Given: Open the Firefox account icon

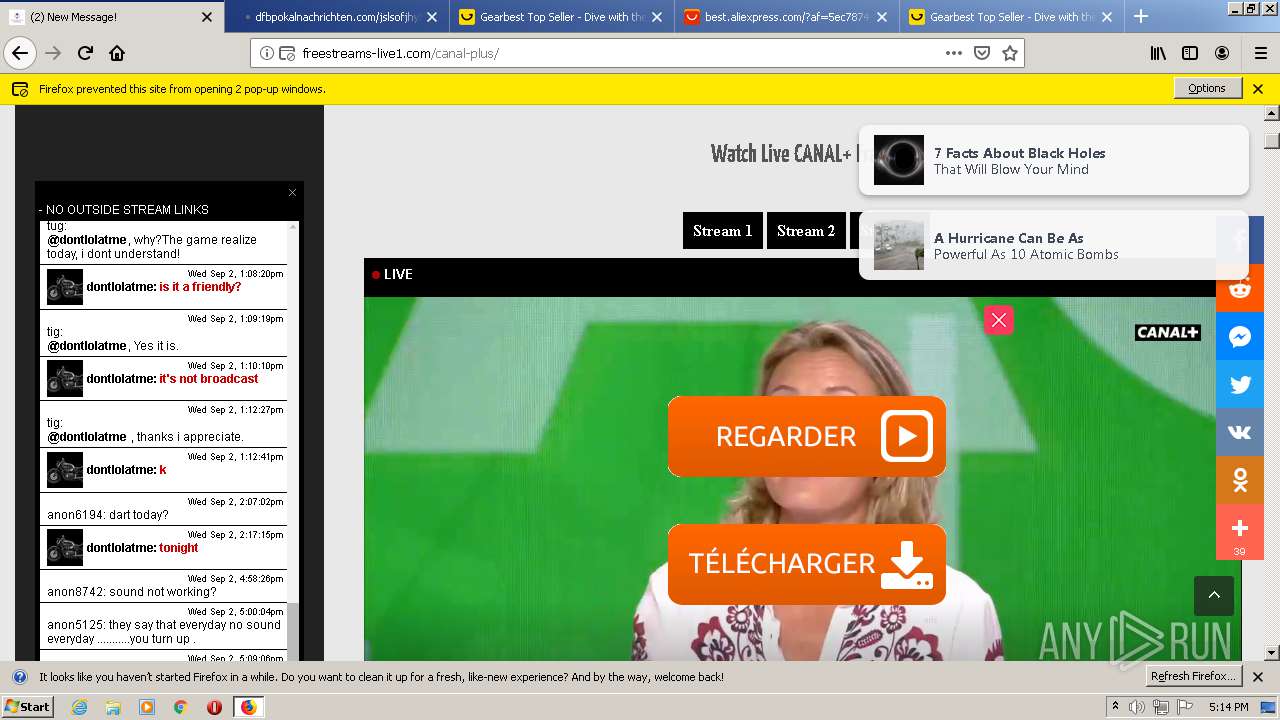Looking at the screenshot, I should click(1222, 53).
